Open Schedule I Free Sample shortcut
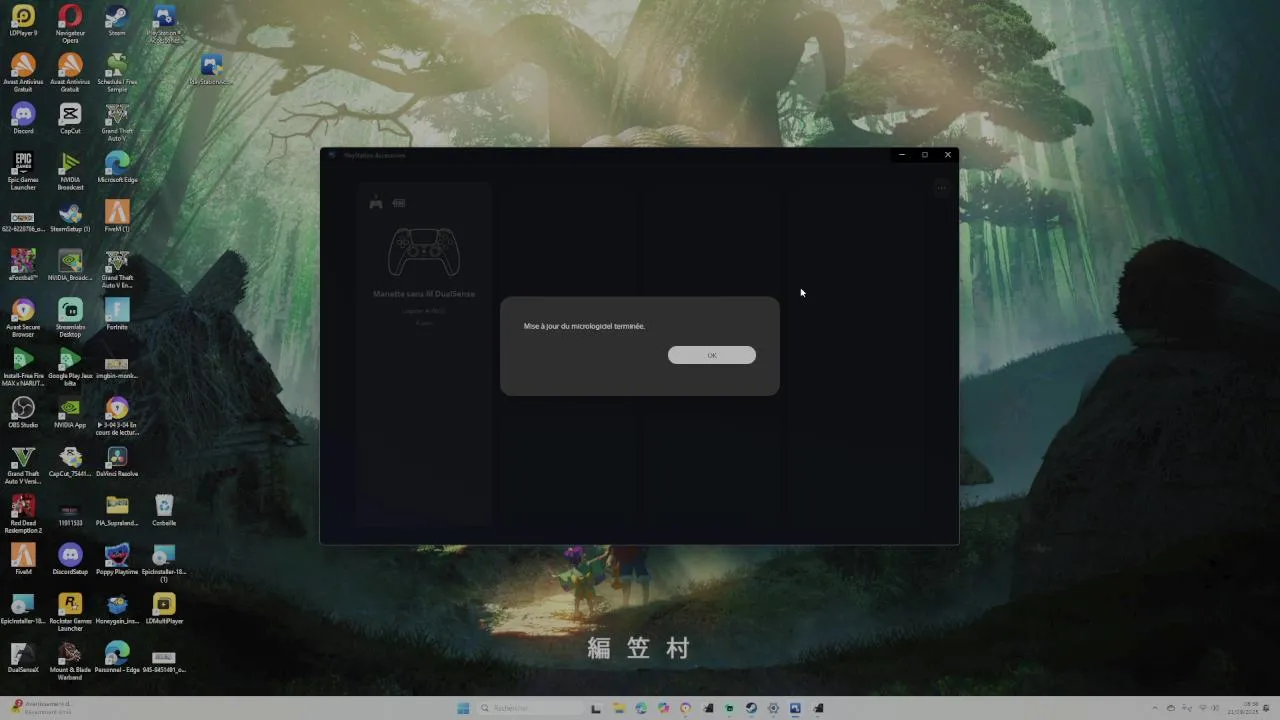Image resolution: width=1280 pixels, height=720 pixels. click(117, 73)
